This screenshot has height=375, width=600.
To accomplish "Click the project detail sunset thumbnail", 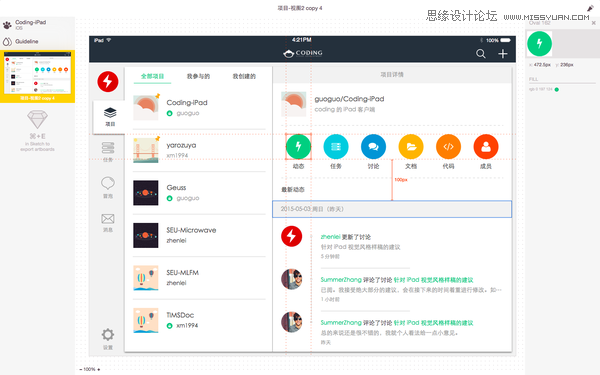I will [293, 104].
